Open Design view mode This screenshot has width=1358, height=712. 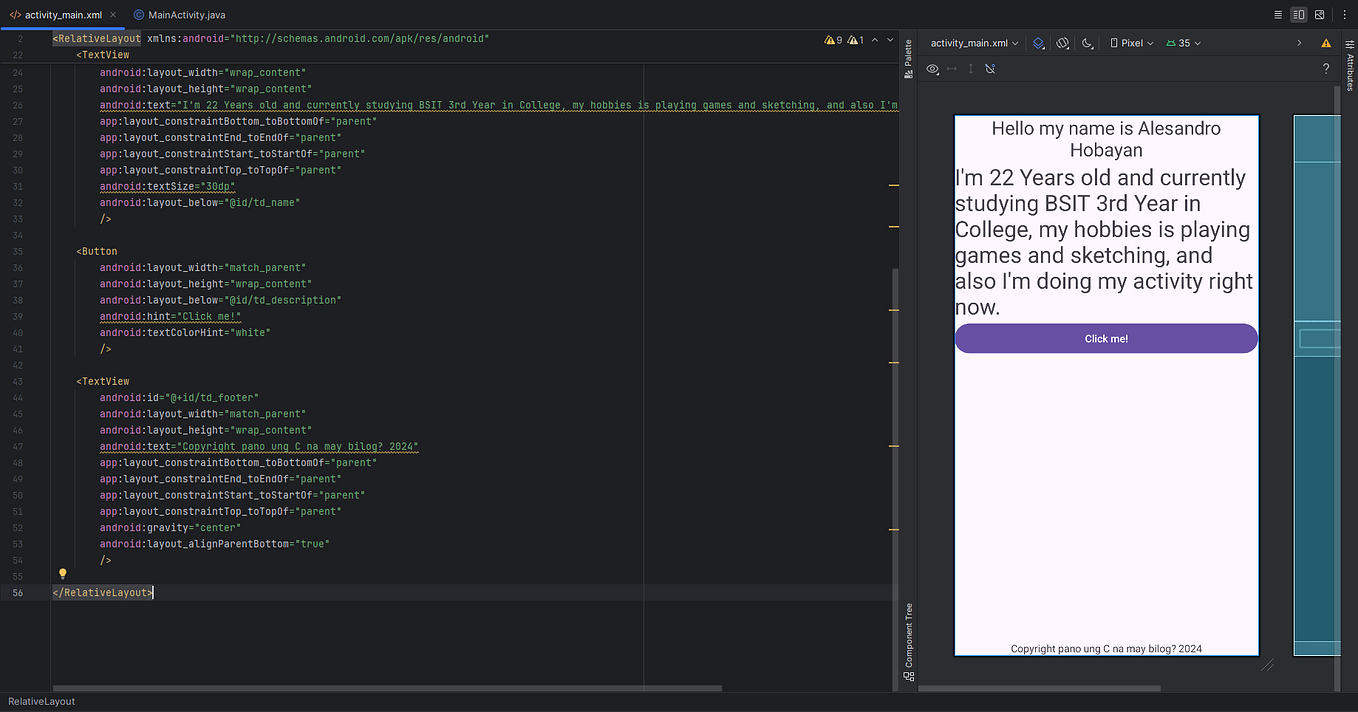tap(1319, 14)
